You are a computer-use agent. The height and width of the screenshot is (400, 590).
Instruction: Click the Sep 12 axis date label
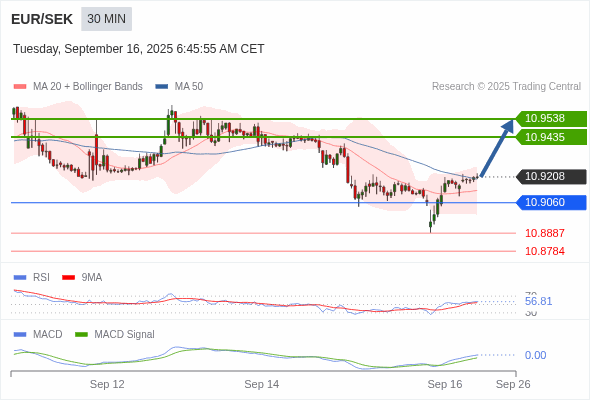[x=107, y=384]
